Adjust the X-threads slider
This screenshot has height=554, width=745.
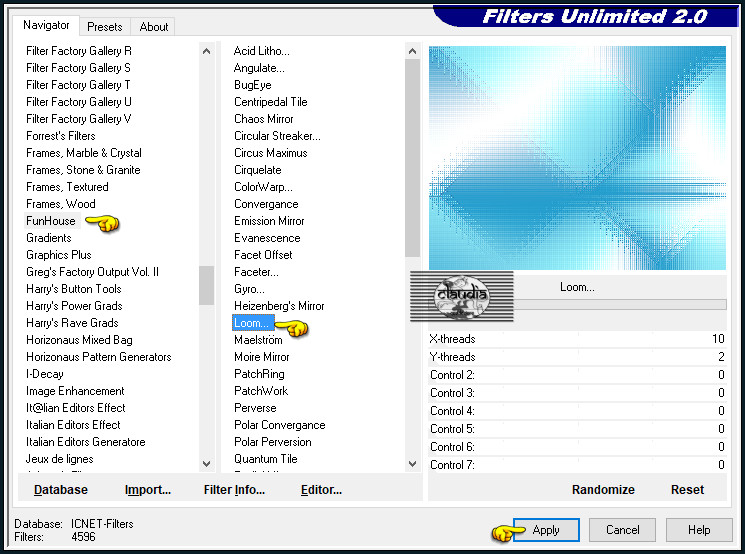click(577, 339)
